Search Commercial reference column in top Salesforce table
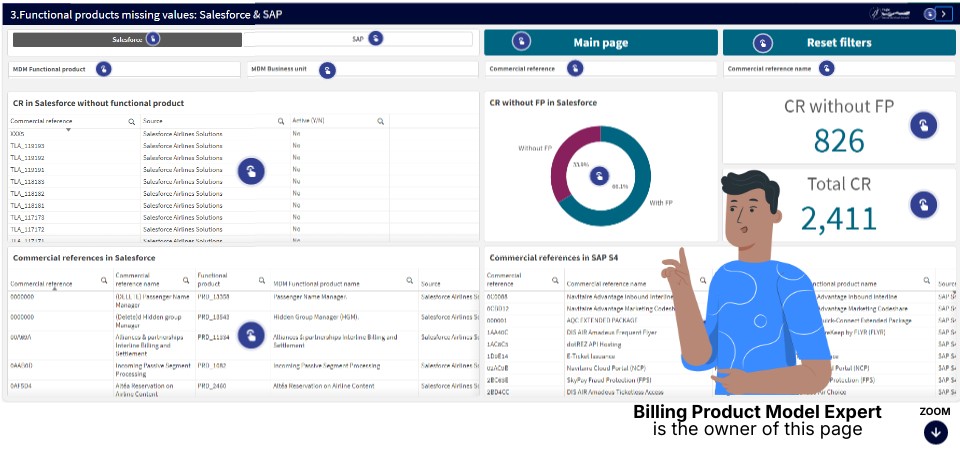 [132, 122]
